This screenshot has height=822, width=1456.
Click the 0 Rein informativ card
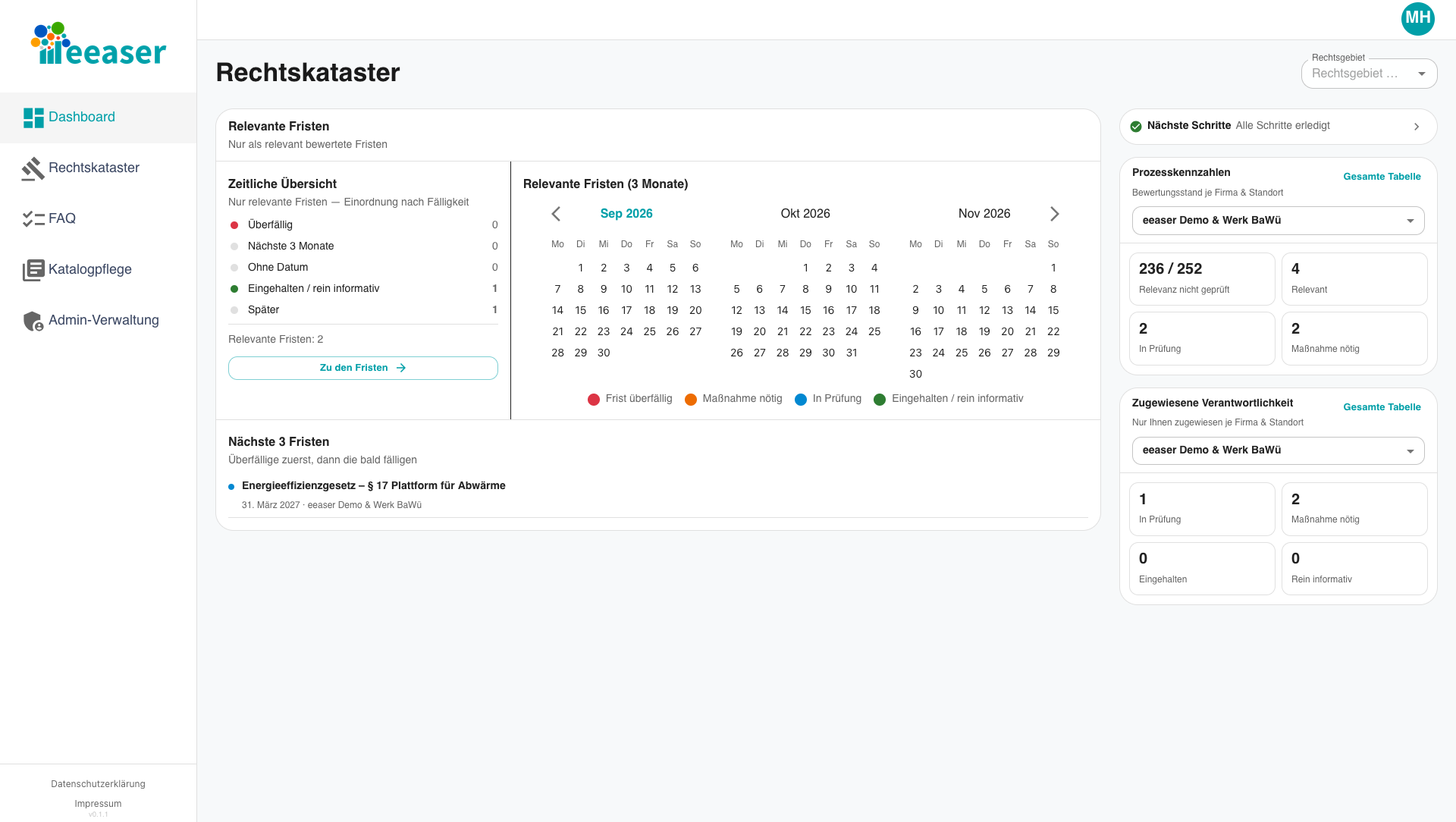[x=1354, y=569]
